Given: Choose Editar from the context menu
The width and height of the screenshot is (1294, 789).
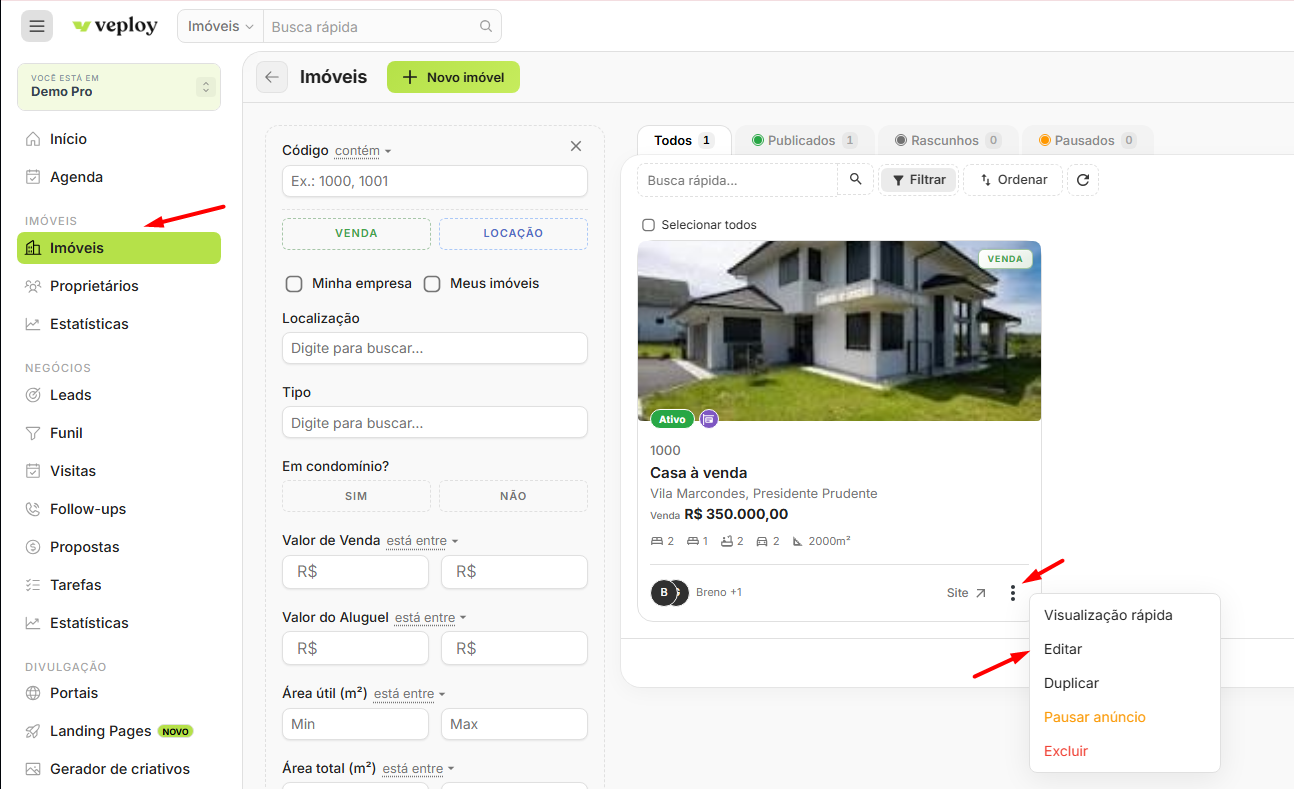Looking at the screenshot, I should [x=1125, y=649].
